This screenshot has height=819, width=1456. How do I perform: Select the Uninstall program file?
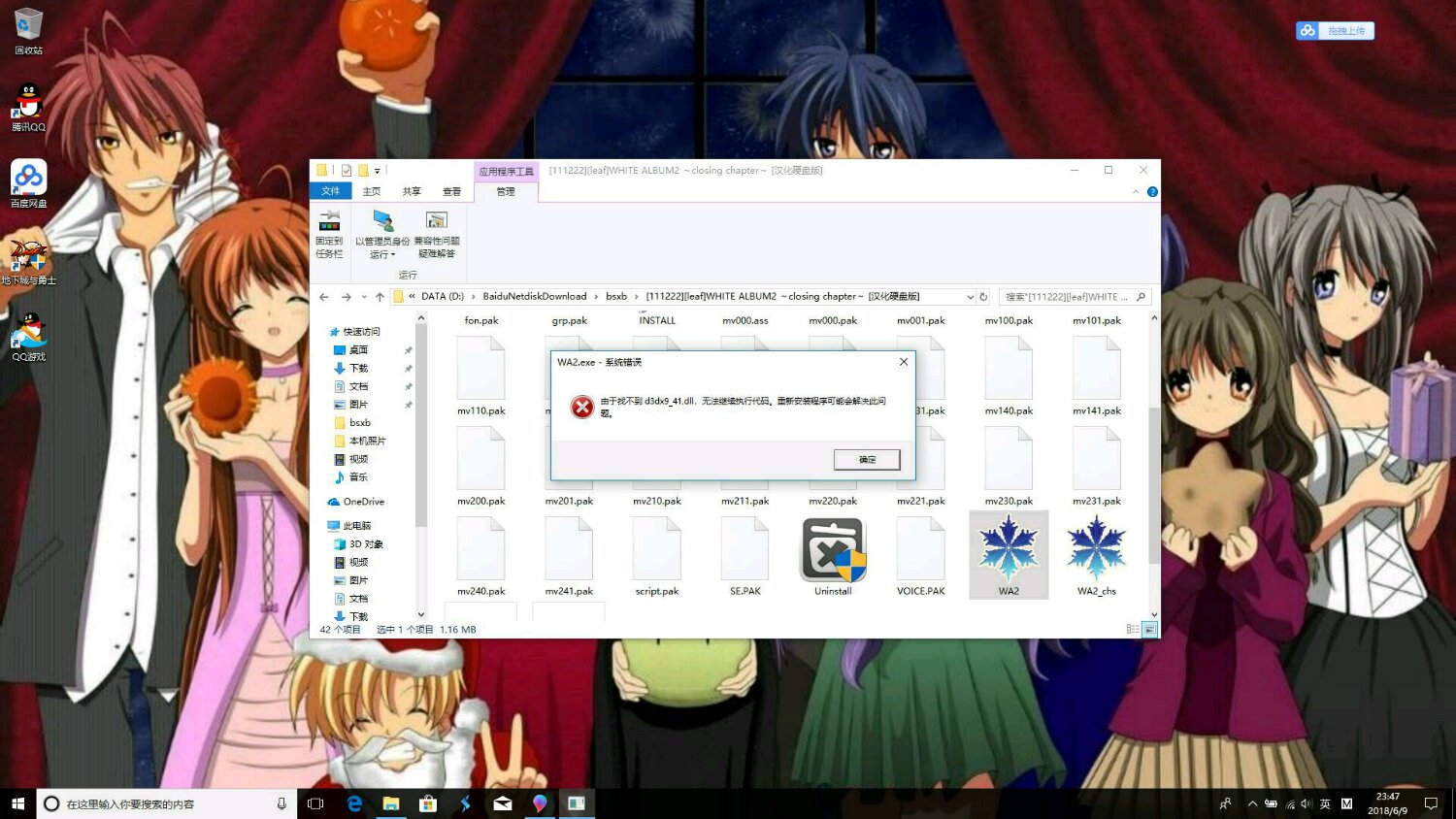[x=833, y=556]
